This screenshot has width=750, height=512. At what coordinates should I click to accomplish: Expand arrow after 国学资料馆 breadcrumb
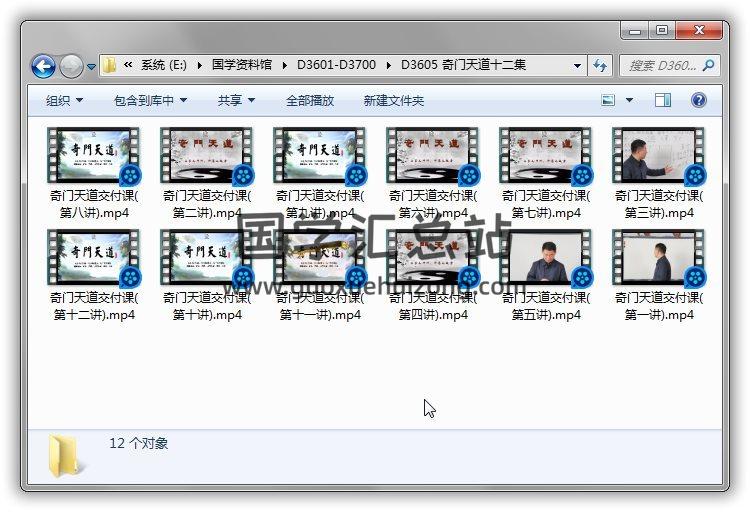coord(285,65)
